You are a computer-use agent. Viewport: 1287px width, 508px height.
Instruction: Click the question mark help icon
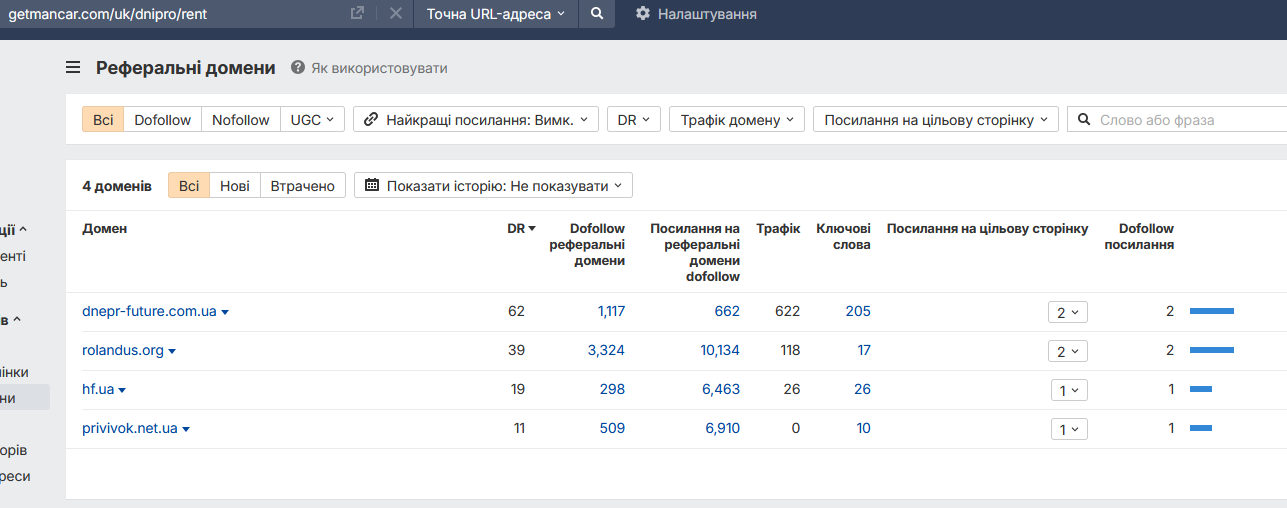point(297,68)
